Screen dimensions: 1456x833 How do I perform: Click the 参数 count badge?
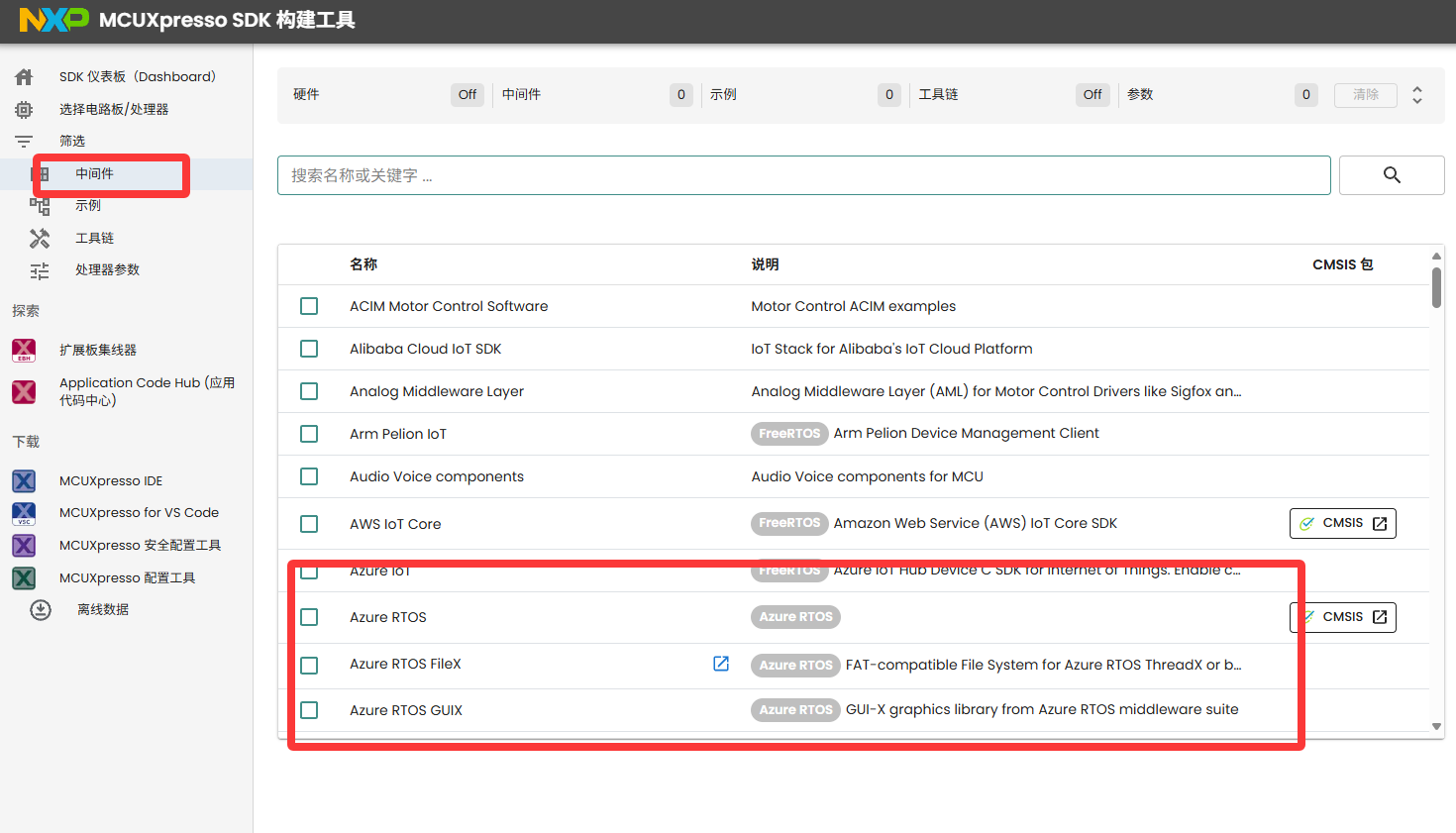[1306, 95]
